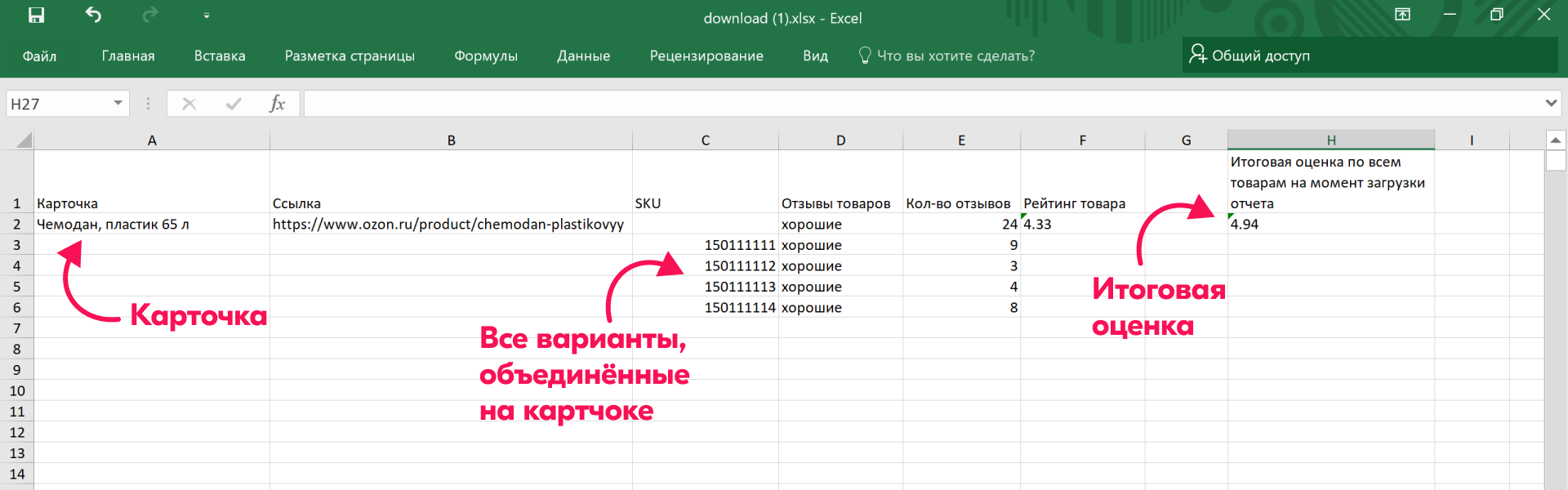Switch to the Формулы tab
This screenshot has height=490, width=1568.
pyautogui.click(x=486, y=56)
